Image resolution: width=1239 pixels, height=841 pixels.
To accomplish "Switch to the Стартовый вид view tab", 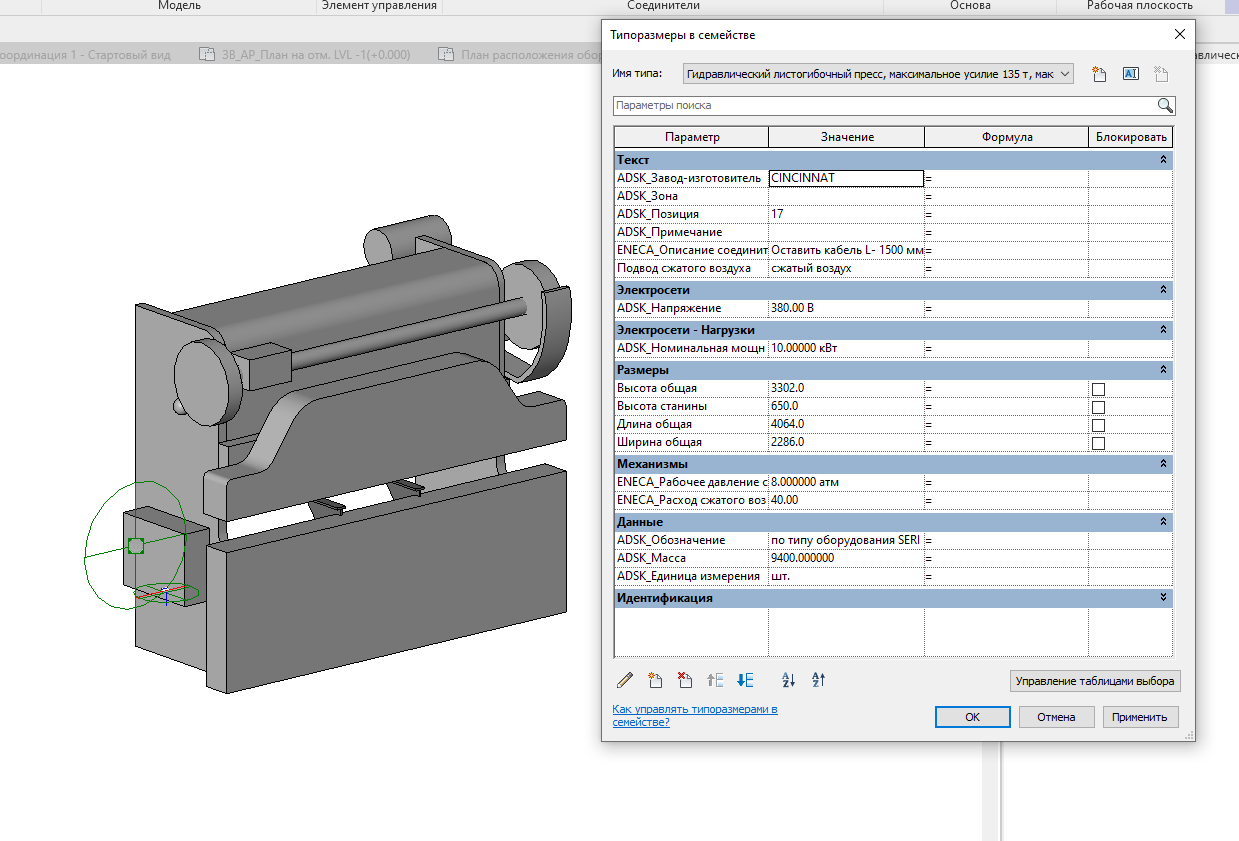I will (86, 55).
